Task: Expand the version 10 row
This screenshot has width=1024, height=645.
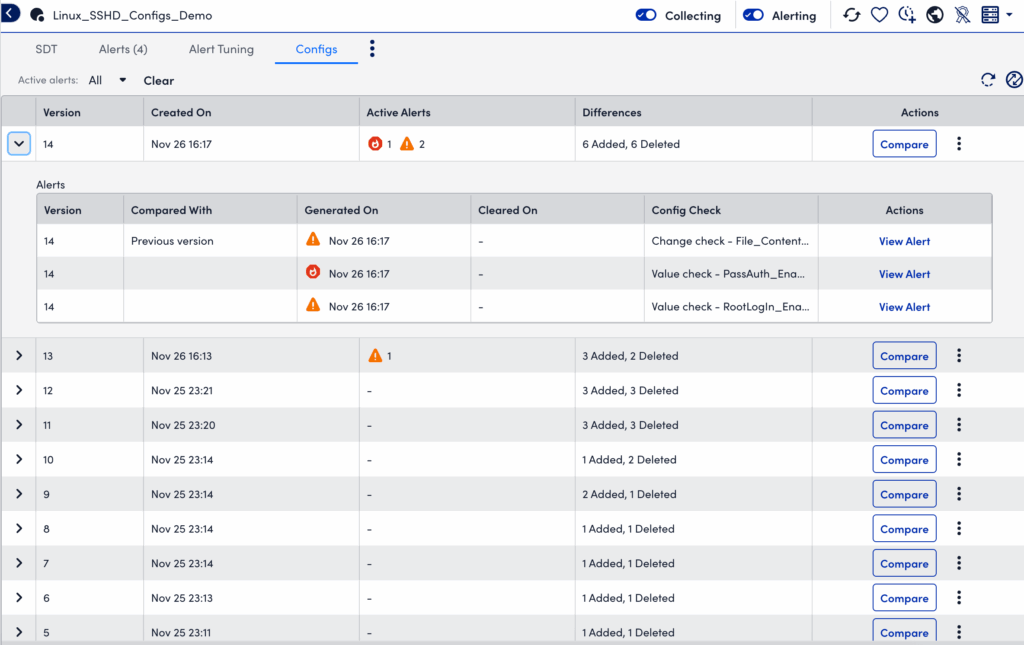Action: tap(19, 459)
